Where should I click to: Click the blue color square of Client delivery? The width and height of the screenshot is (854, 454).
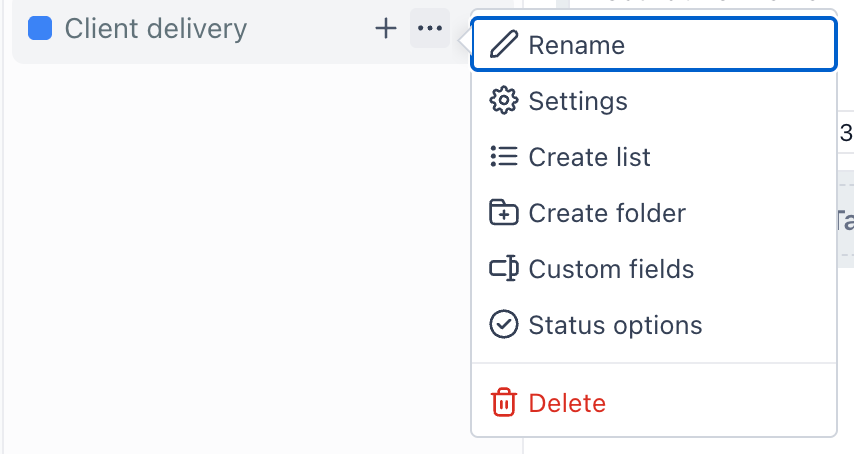40,28
